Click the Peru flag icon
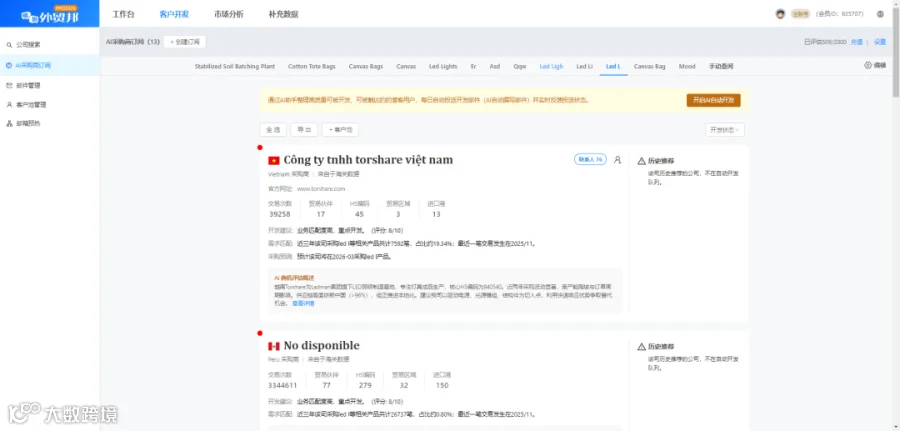 click(x=273, y=347)
